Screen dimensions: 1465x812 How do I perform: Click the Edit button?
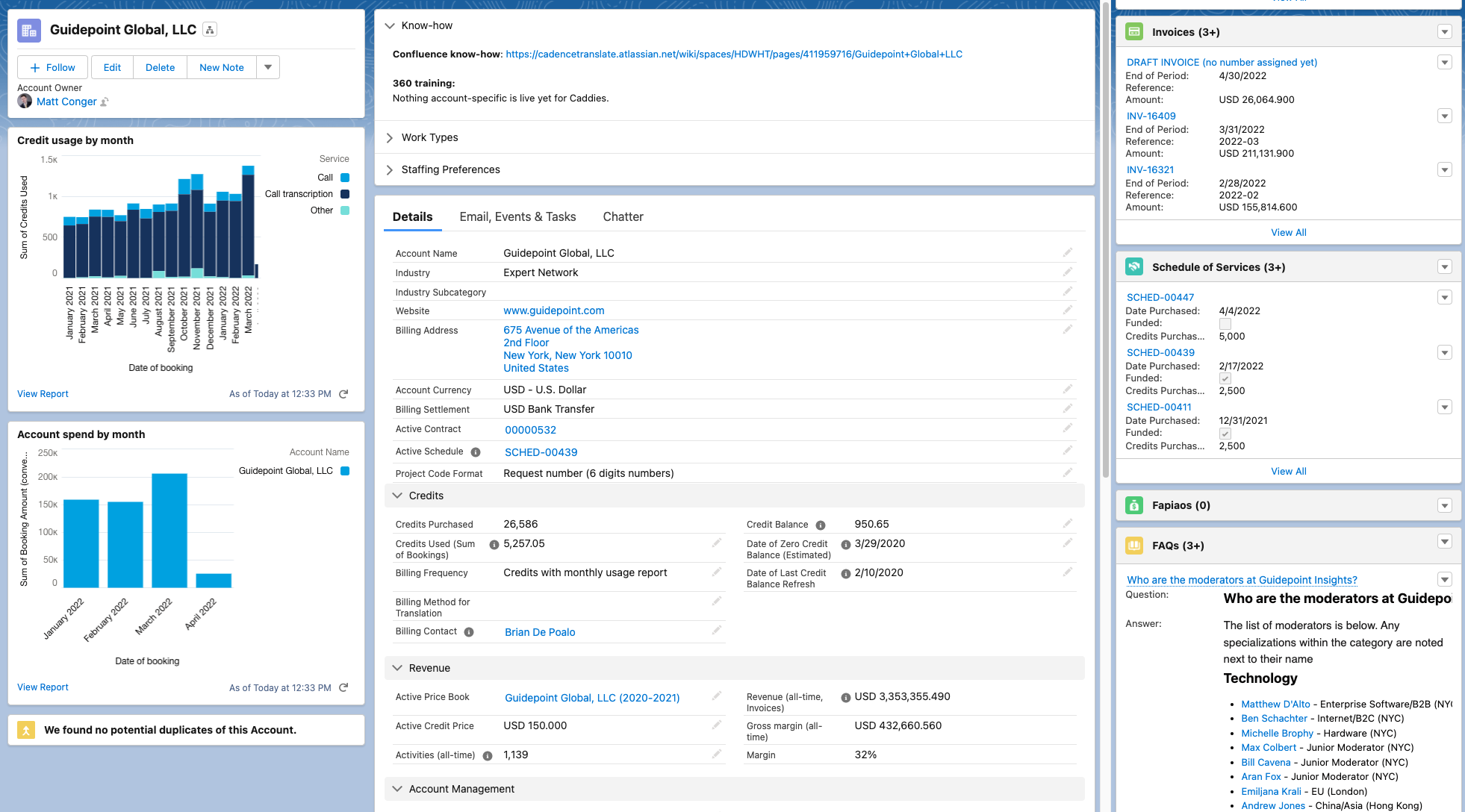click(112, 67)
